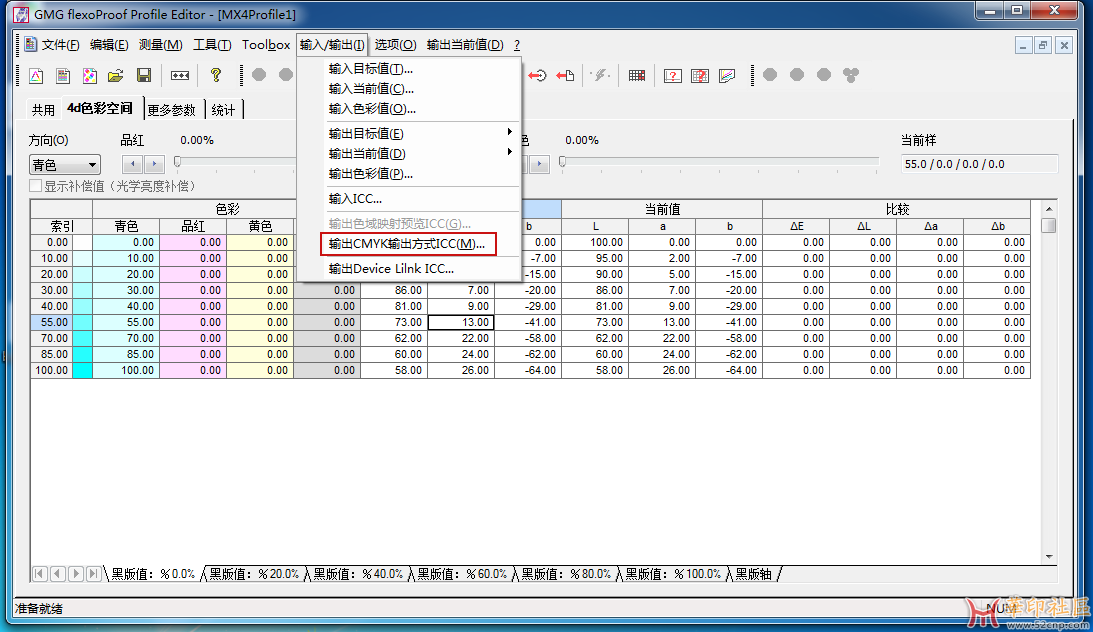Click the table scrollbar up arrow
The height and width of the screenshot is (632, 1093).
click(x=1048, y=208)
